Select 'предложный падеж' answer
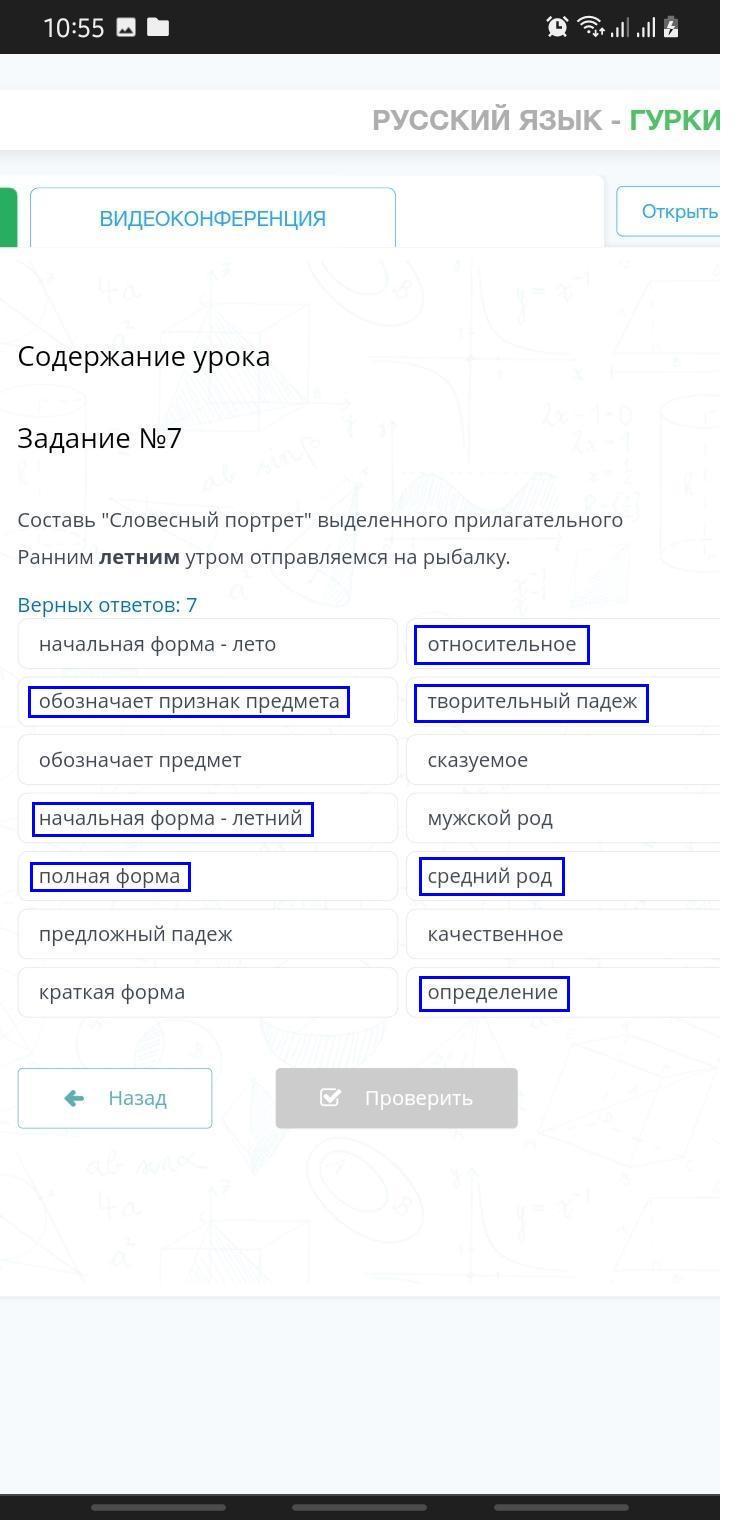Screen dimensions: 739x1520 point(207,934)
